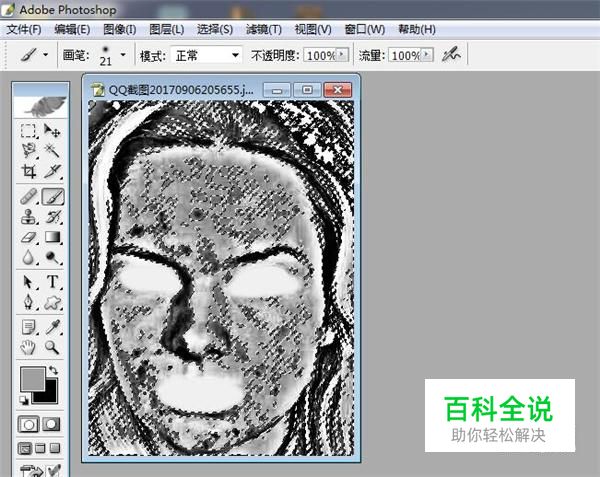Choose Full Screen mode
600x477 pixels.
tap(55, 448)
